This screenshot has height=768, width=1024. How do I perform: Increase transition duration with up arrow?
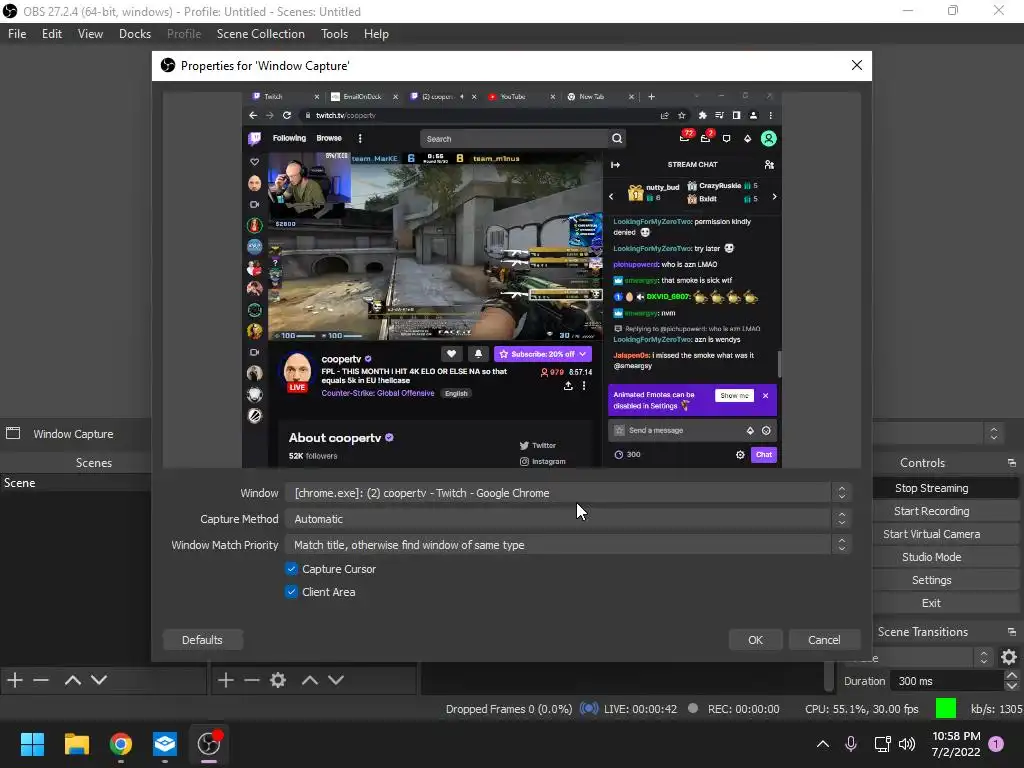point(1012,676)
